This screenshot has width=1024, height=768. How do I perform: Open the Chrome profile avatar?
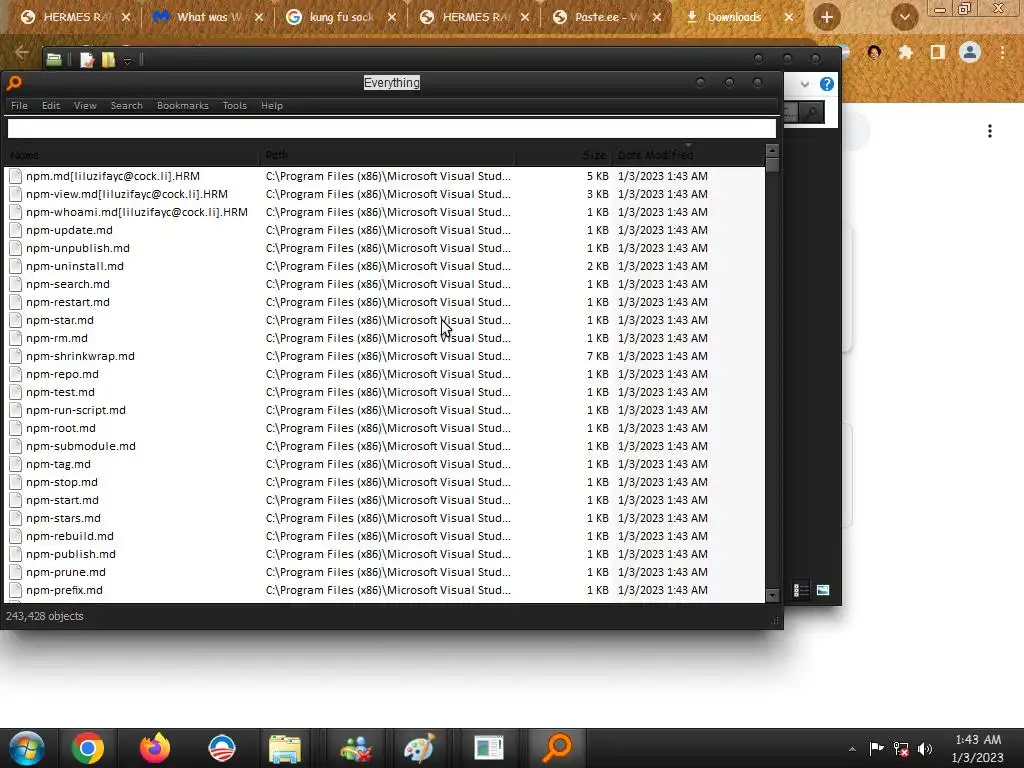970,52
